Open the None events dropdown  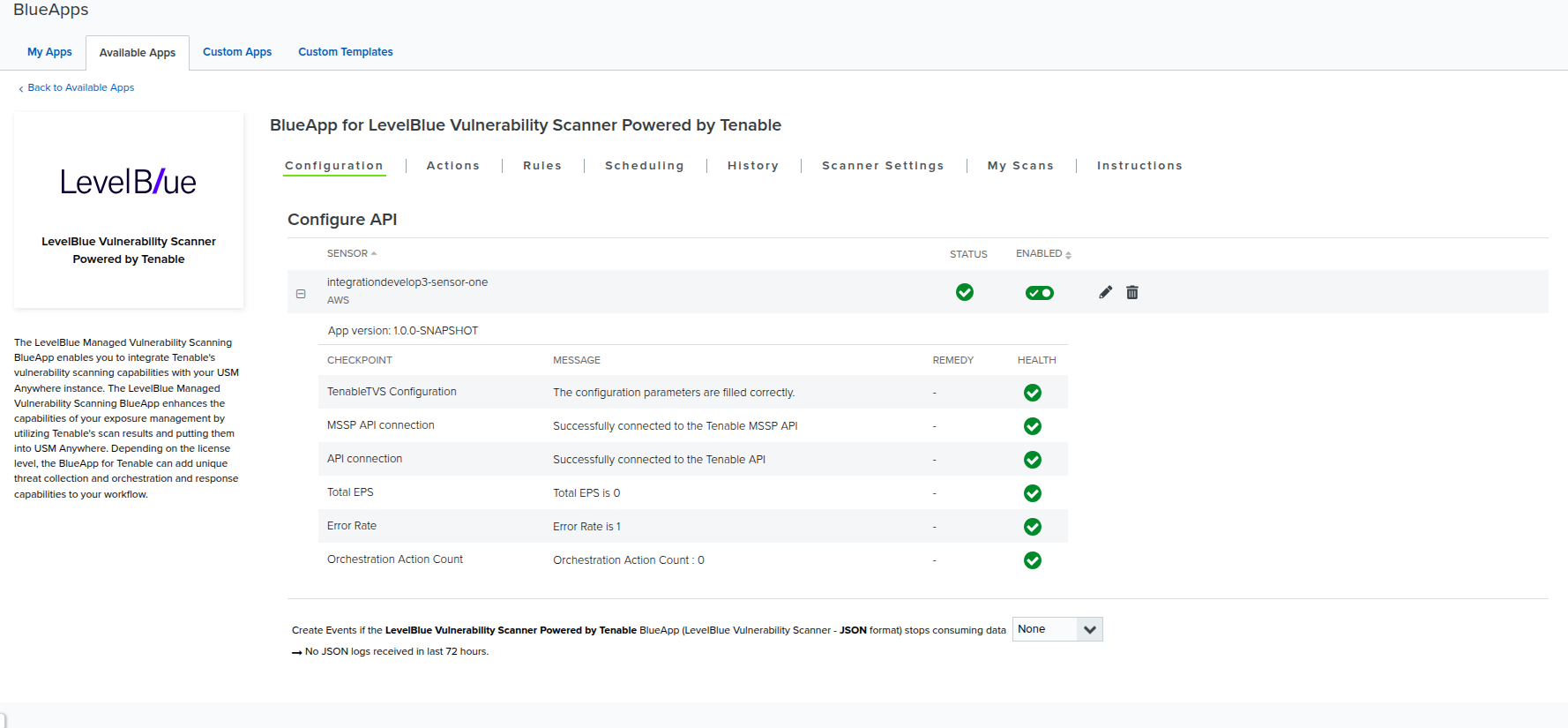click(1057, 629)
